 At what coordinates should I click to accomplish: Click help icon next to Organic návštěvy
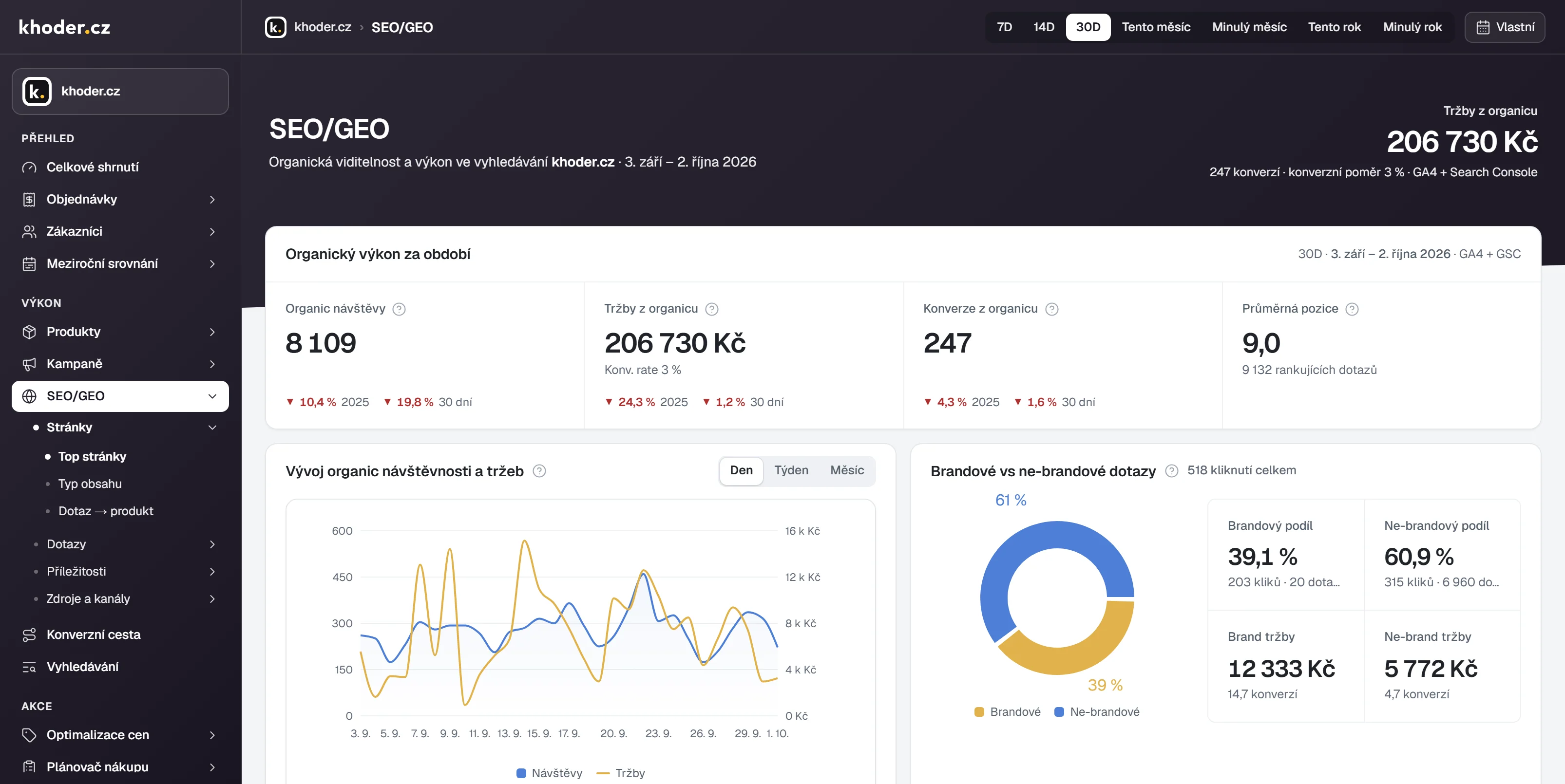pyautogui.click(x=399, y=309)
